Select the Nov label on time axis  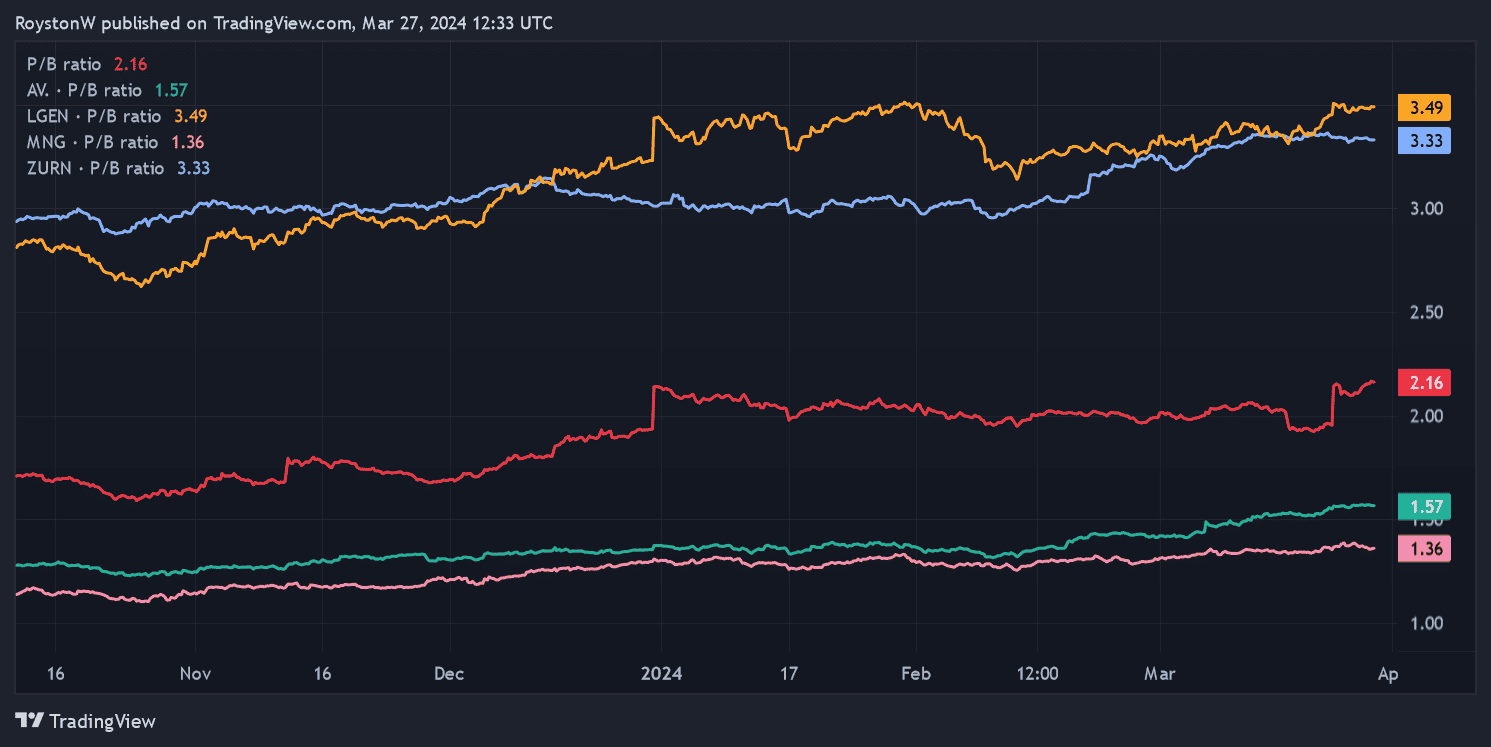coord(195,674)
